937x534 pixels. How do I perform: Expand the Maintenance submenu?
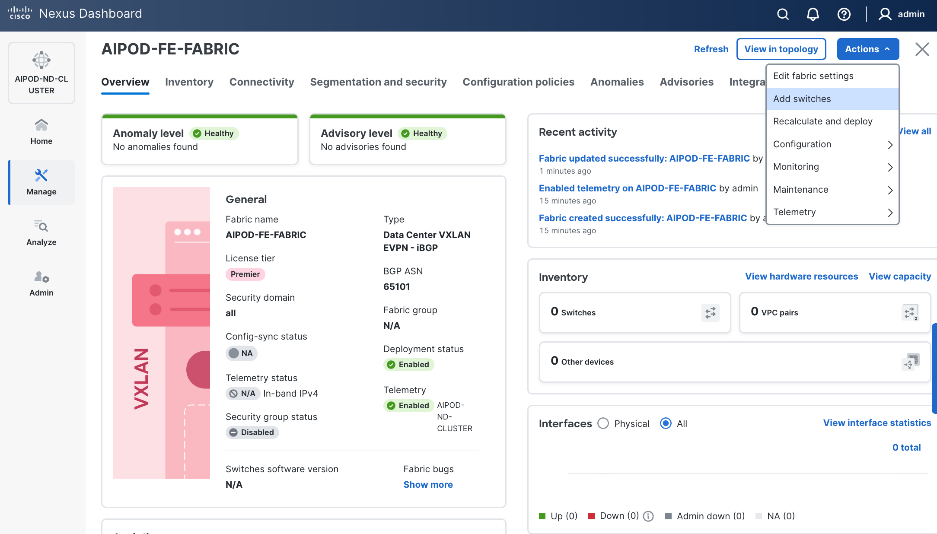[832, 189]
